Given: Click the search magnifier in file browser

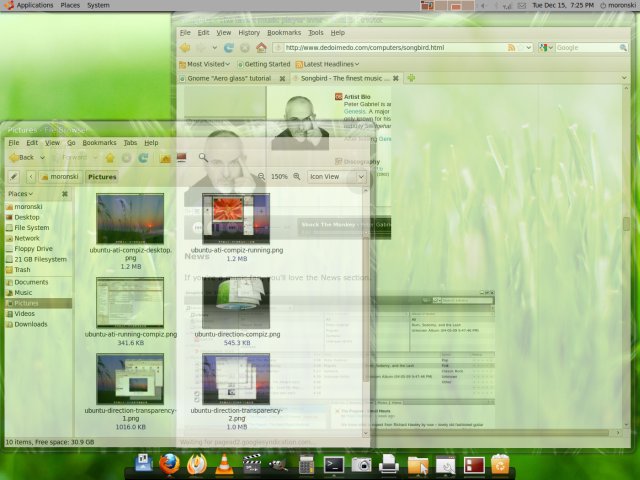Looking at the screenshot, I should pos(203,157).
